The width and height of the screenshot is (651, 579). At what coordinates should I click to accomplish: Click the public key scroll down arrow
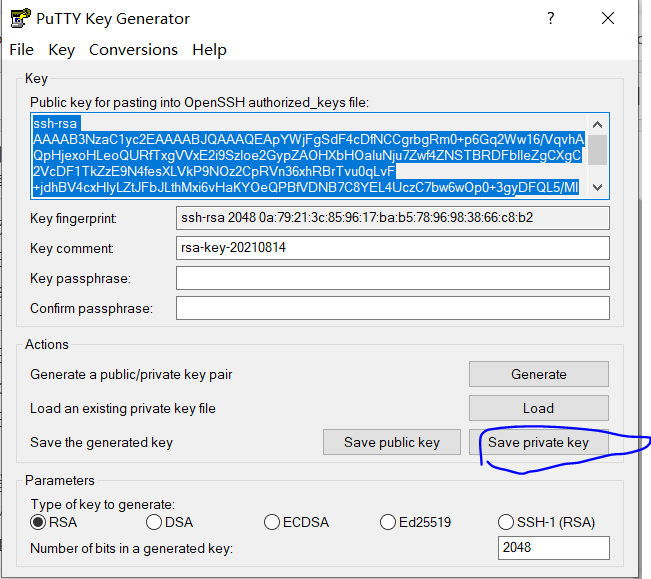[597, 188]
